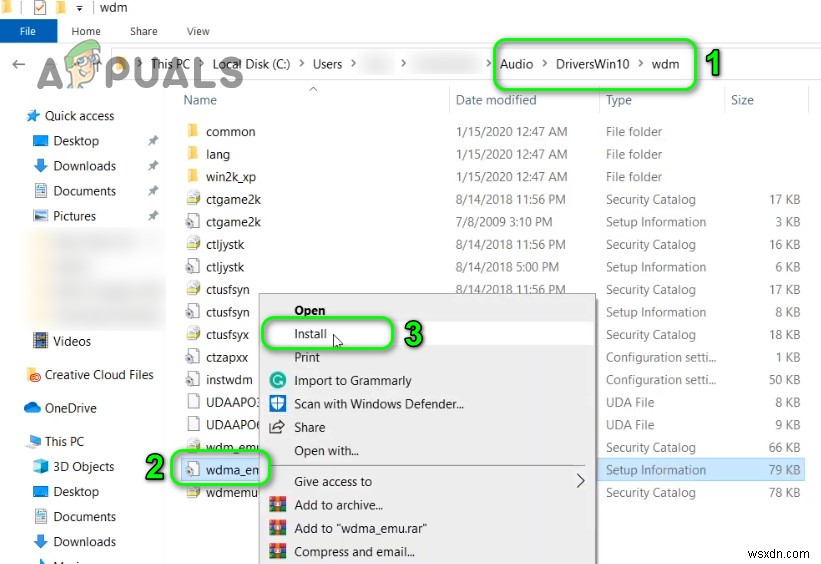Select the ctzapxx configuration file icon
821x564 pixels.
click(193, 357)
